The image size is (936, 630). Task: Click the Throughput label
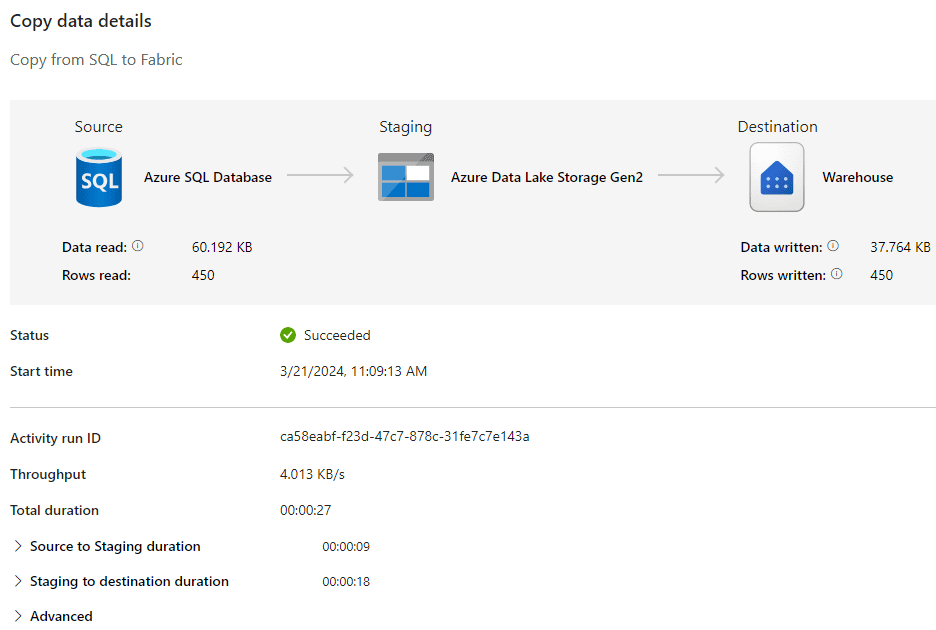(48, 474)
